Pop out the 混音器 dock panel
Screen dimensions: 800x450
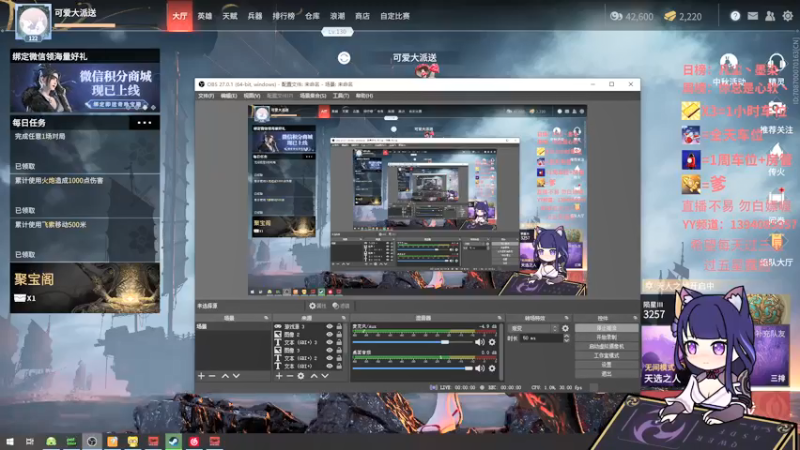499,318
